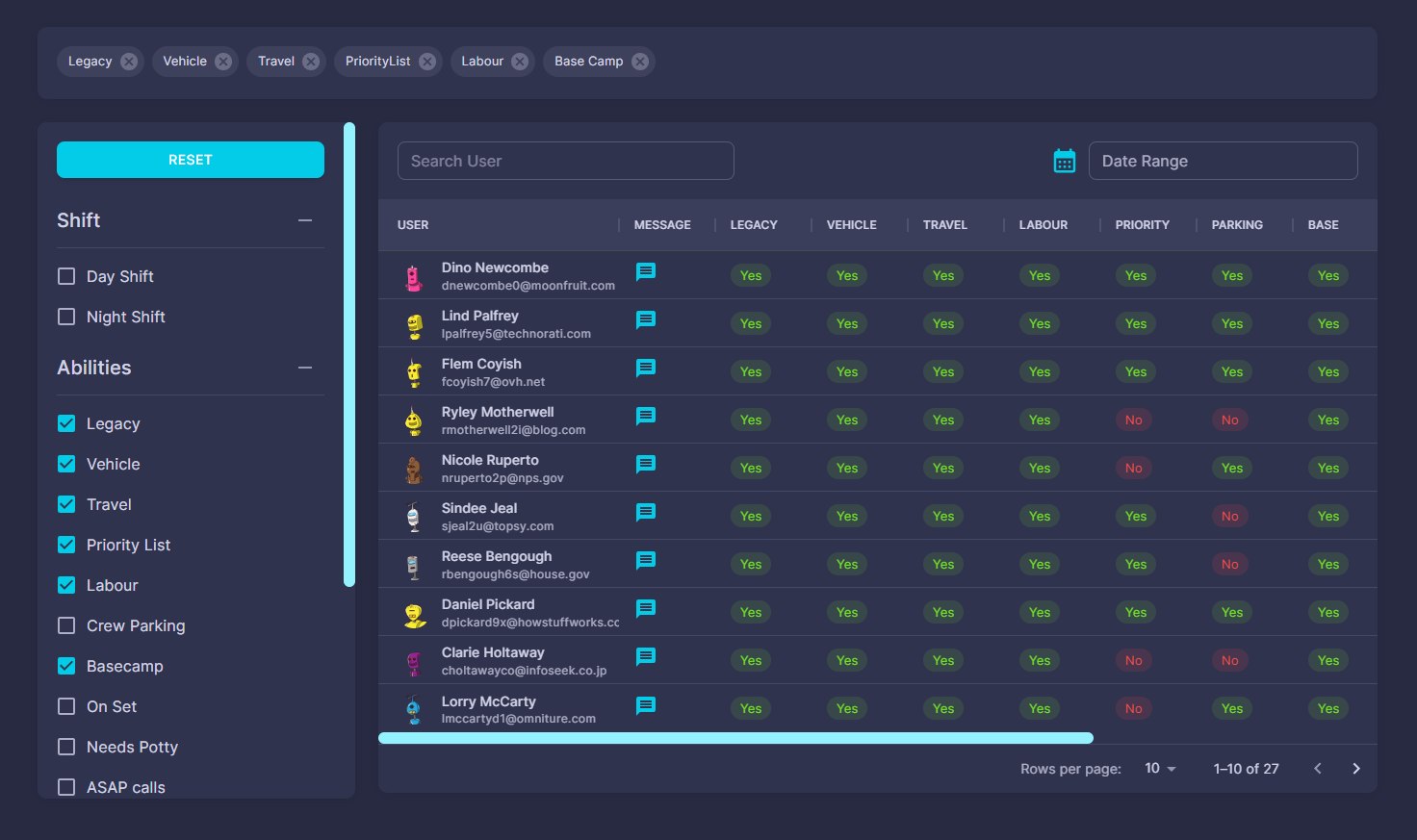Screen dimensions: 1417x840
Task: Sort by the LEGACY column header
Action: (x=754, y=225)
